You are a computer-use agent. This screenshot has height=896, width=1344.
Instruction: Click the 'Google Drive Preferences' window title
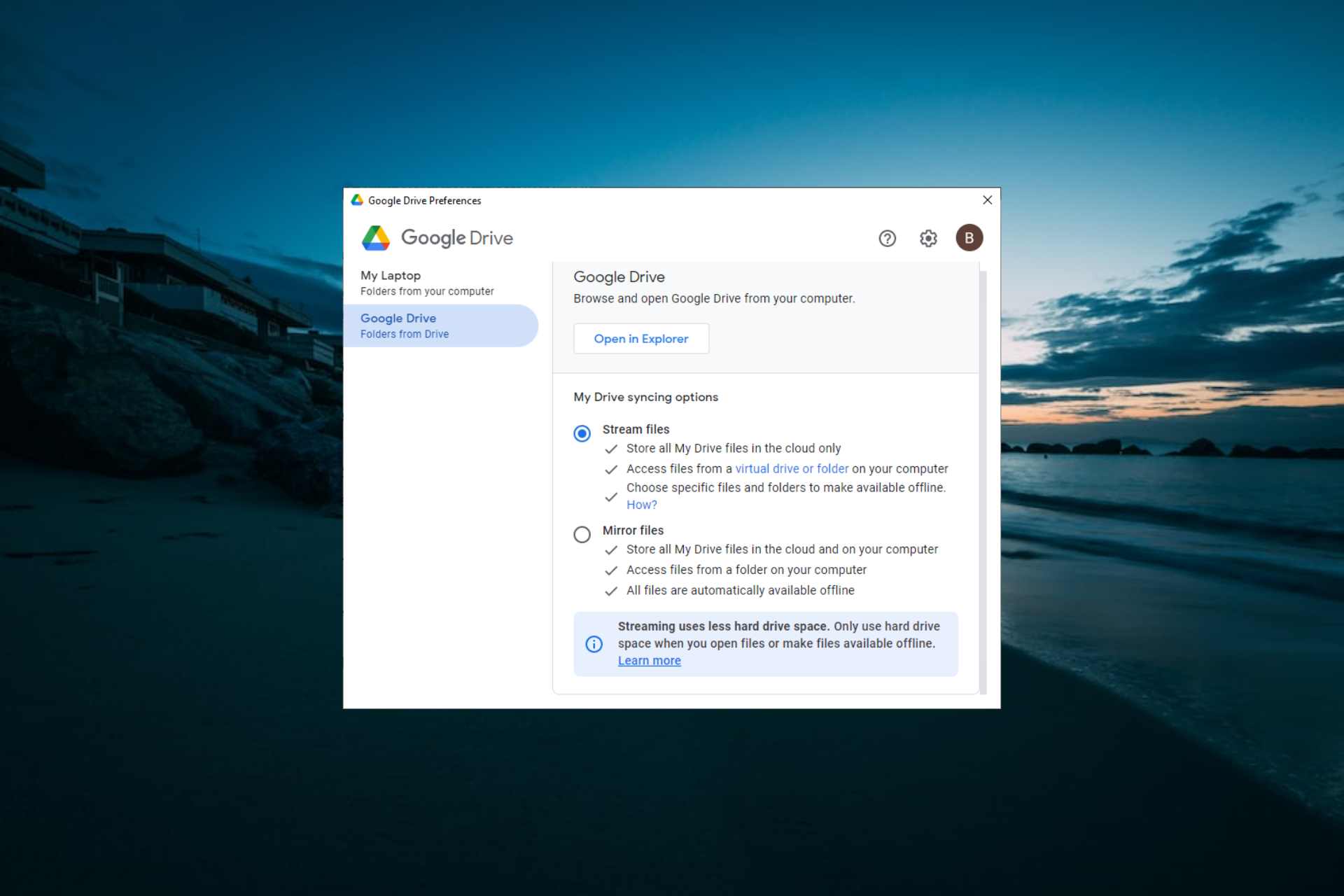pyautogui.click(x=424, y=201)
